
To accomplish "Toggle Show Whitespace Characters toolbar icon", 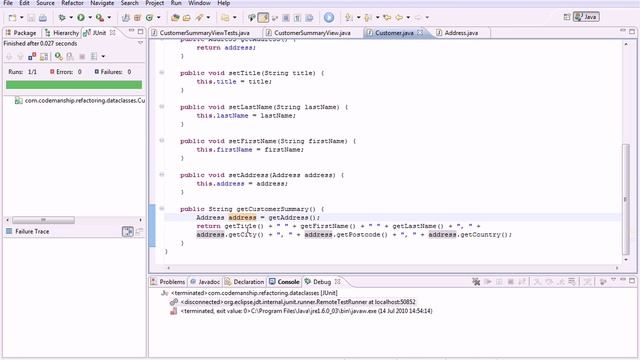I will click(x=298, y=18).
